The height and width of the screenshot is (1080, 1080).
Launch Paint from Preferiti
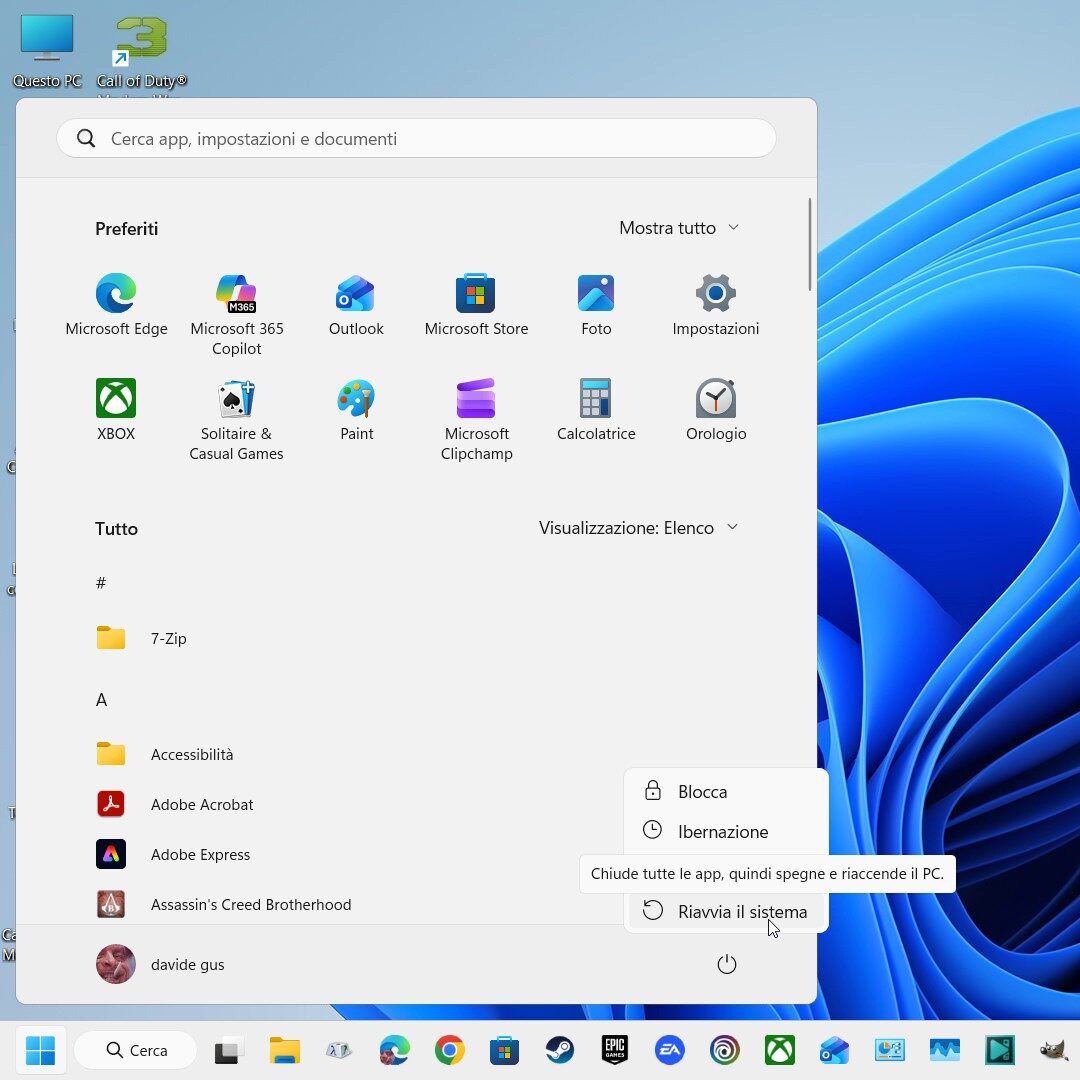(356, 409)
